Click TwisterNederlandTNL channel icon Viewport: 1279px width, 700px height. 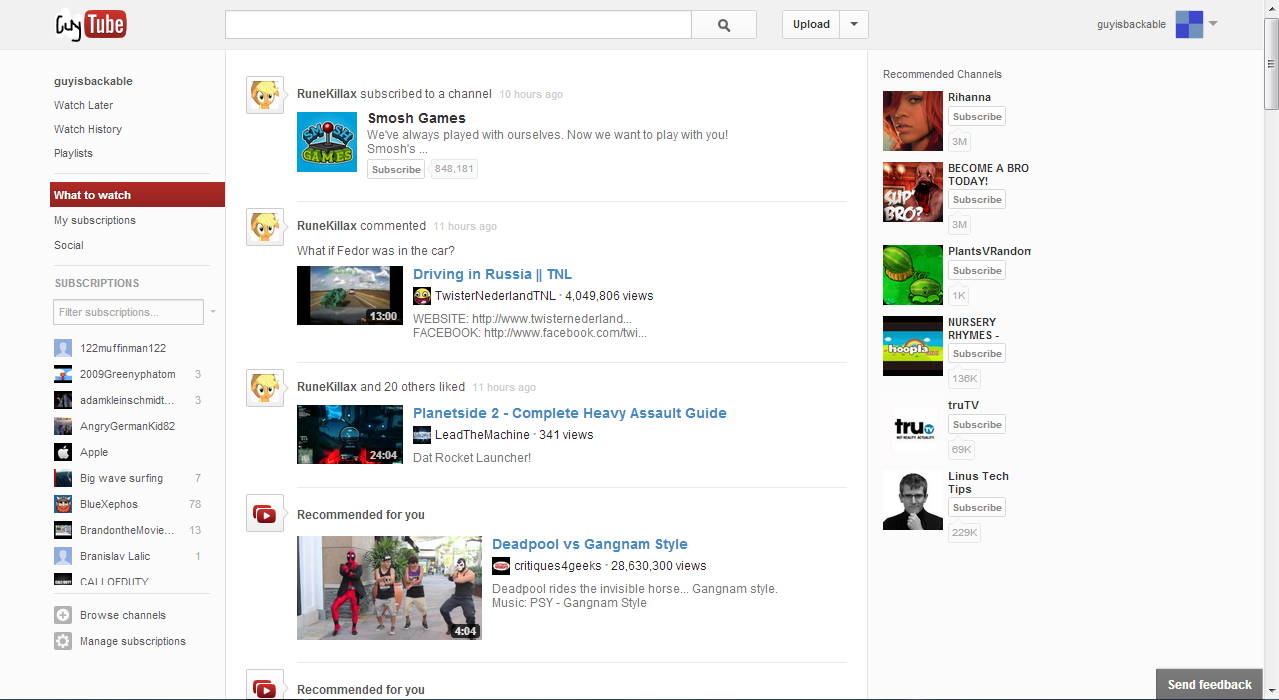[422, 296]
